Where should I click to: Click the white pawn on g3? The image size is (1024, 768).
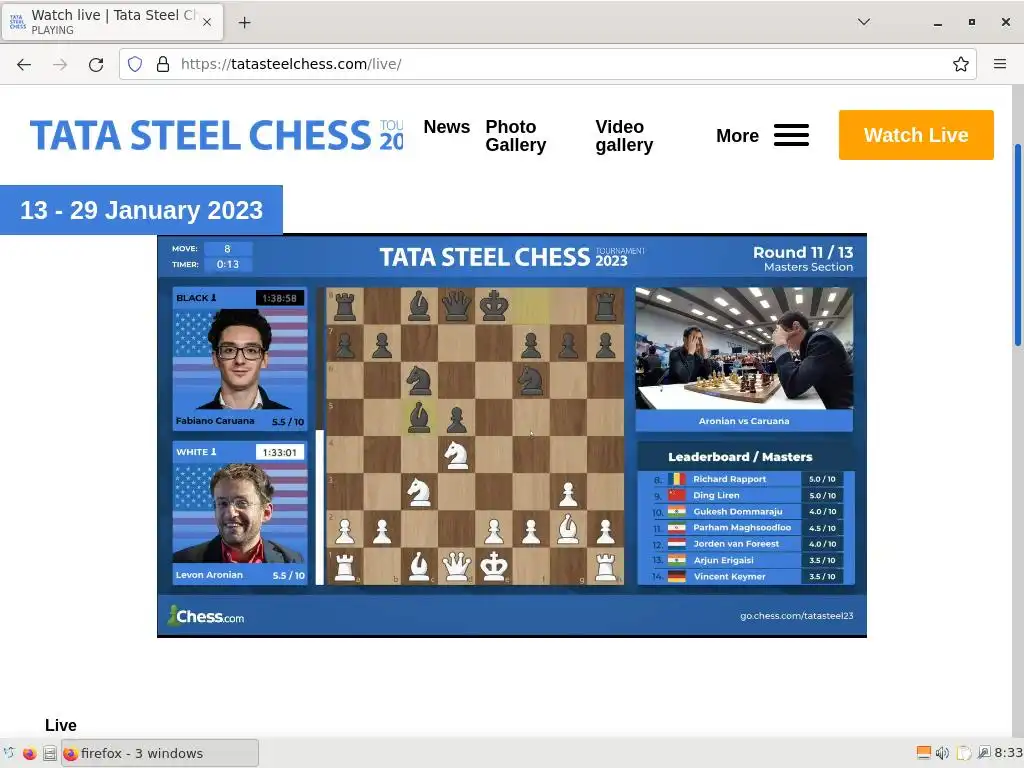(568, 494)
